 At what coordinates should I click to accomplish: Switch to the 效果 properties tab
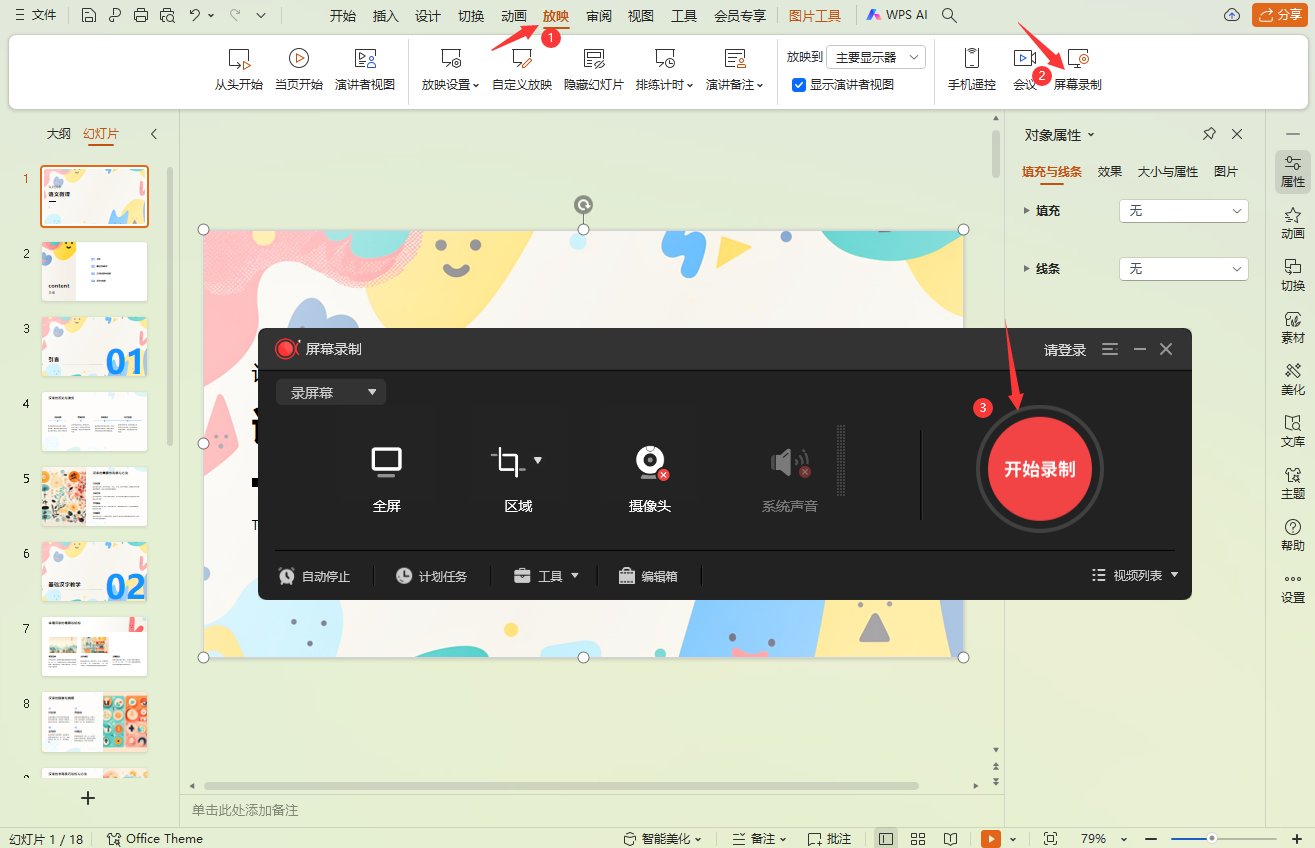1110,172
